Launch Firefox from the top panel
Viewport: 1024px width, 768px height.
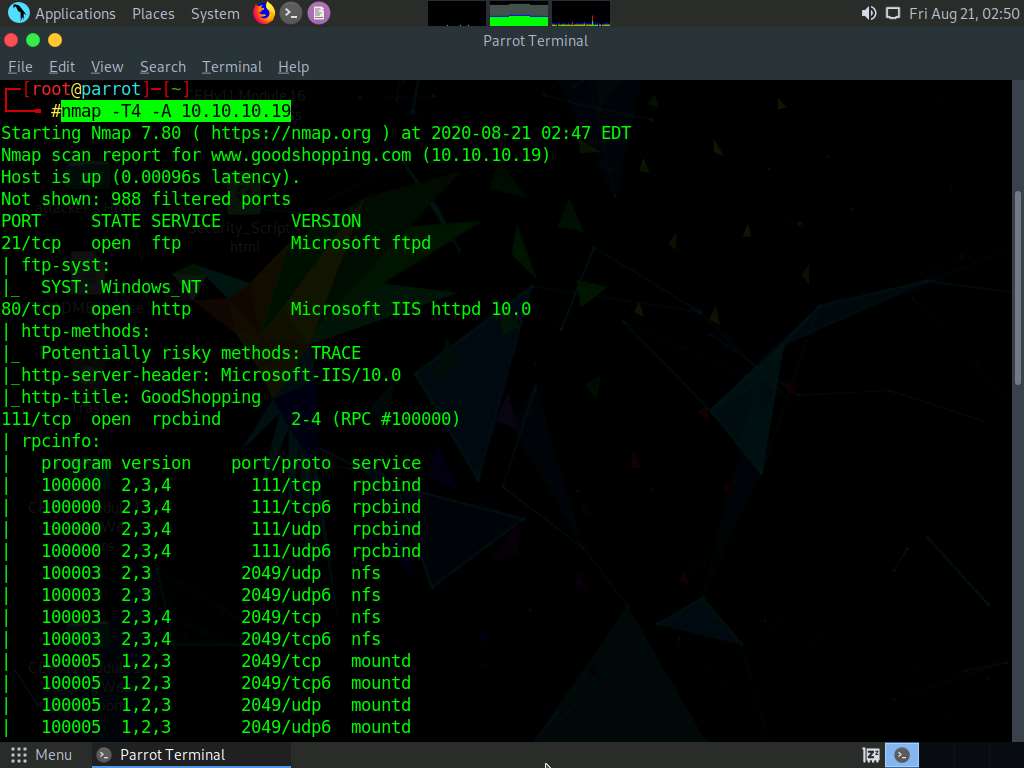coord(264,13)
